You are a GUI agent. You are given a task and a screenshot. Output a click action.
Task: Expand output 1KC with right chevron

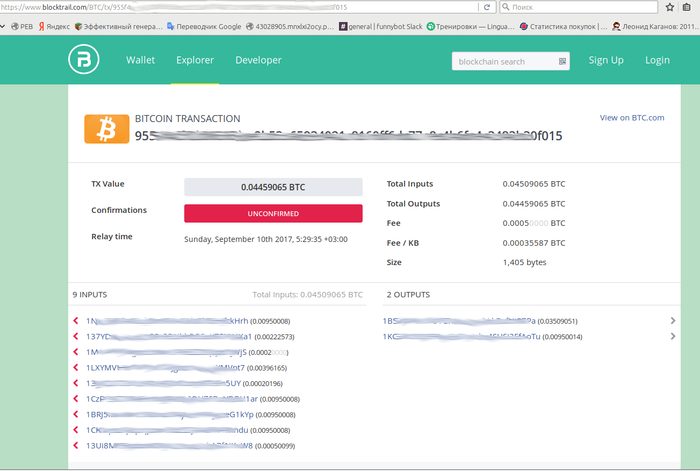[672, 336]
